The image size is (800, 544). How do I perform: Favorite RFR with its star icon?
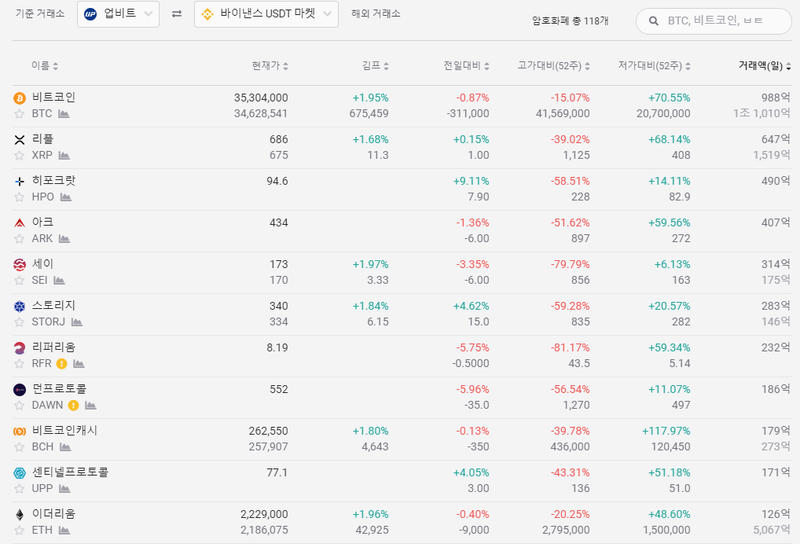pos(19,364)
